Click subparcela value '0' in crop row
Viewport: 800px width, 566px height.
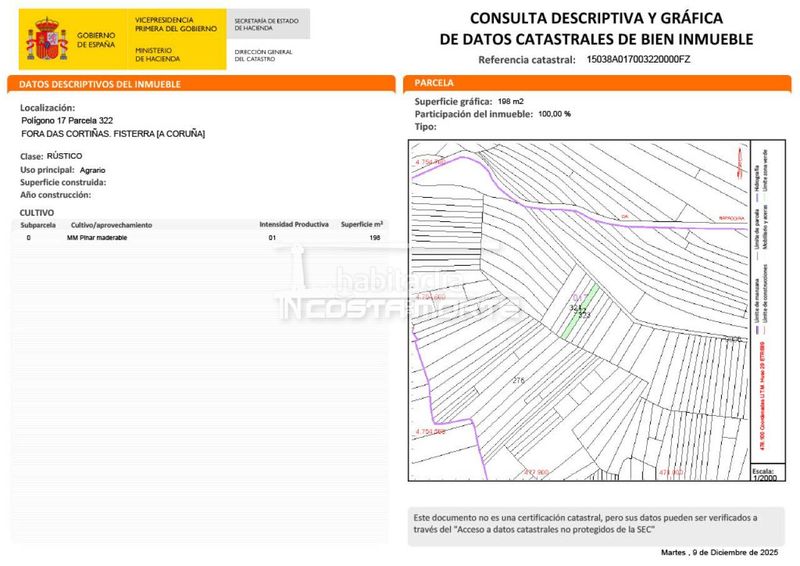pyautogui.click(x=29, y=238)
